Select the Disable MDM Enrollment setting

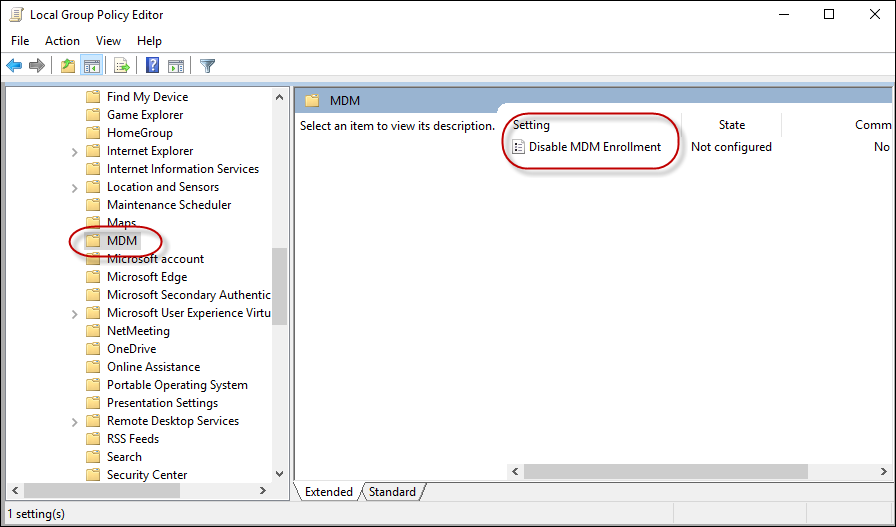pos(594,147)
